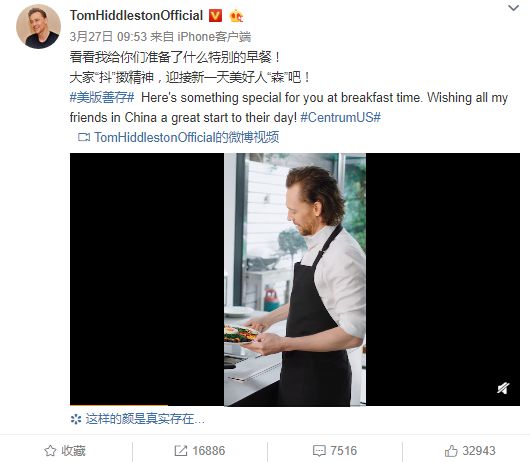Open comments via the speech bubble icon

[319, 451]
